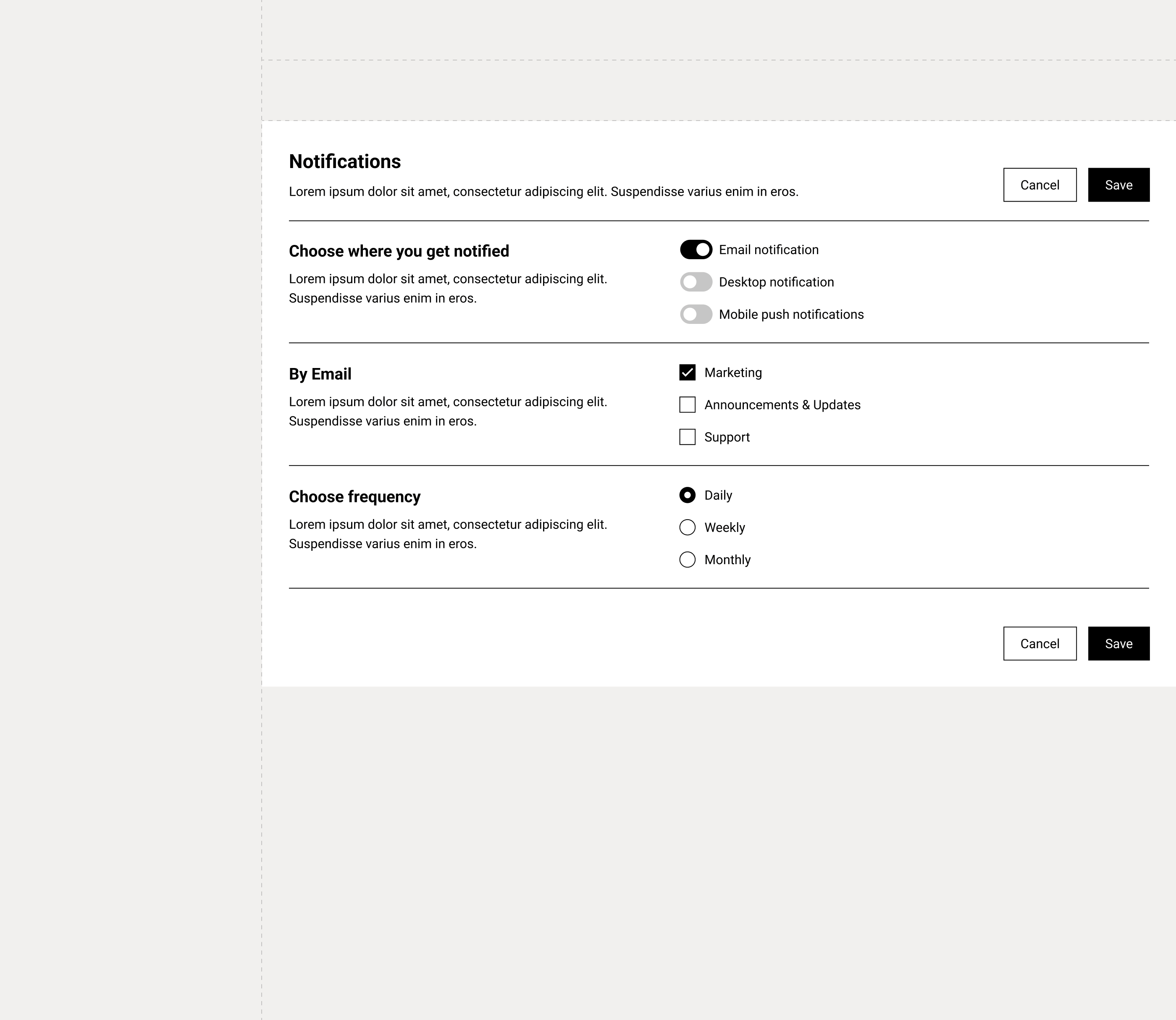The image size is (1176, 1020).
Task: Click the Weekly label text
Action: click(x=725, y=528)
